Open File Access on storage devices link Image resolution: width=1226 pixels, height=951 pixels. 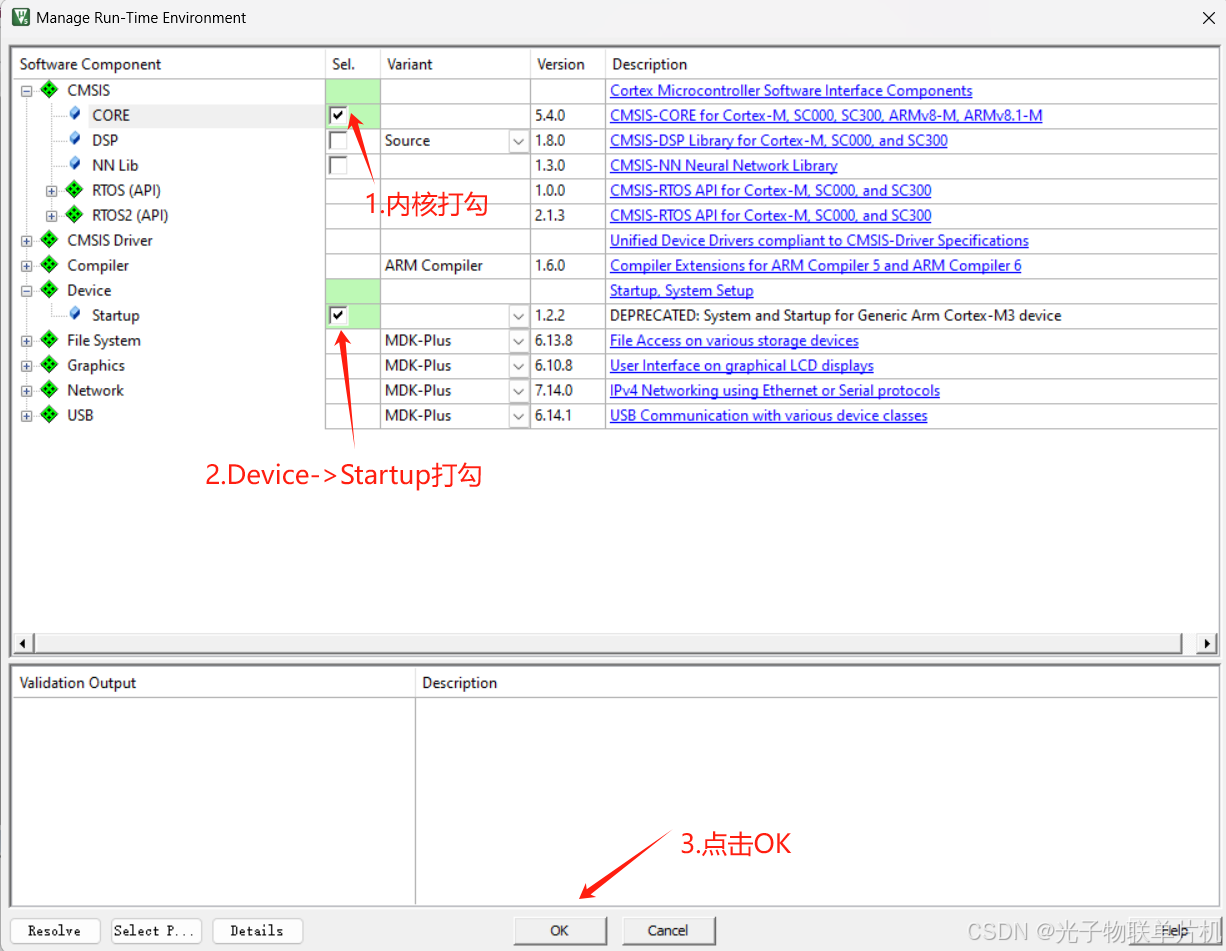click(734, 341)
